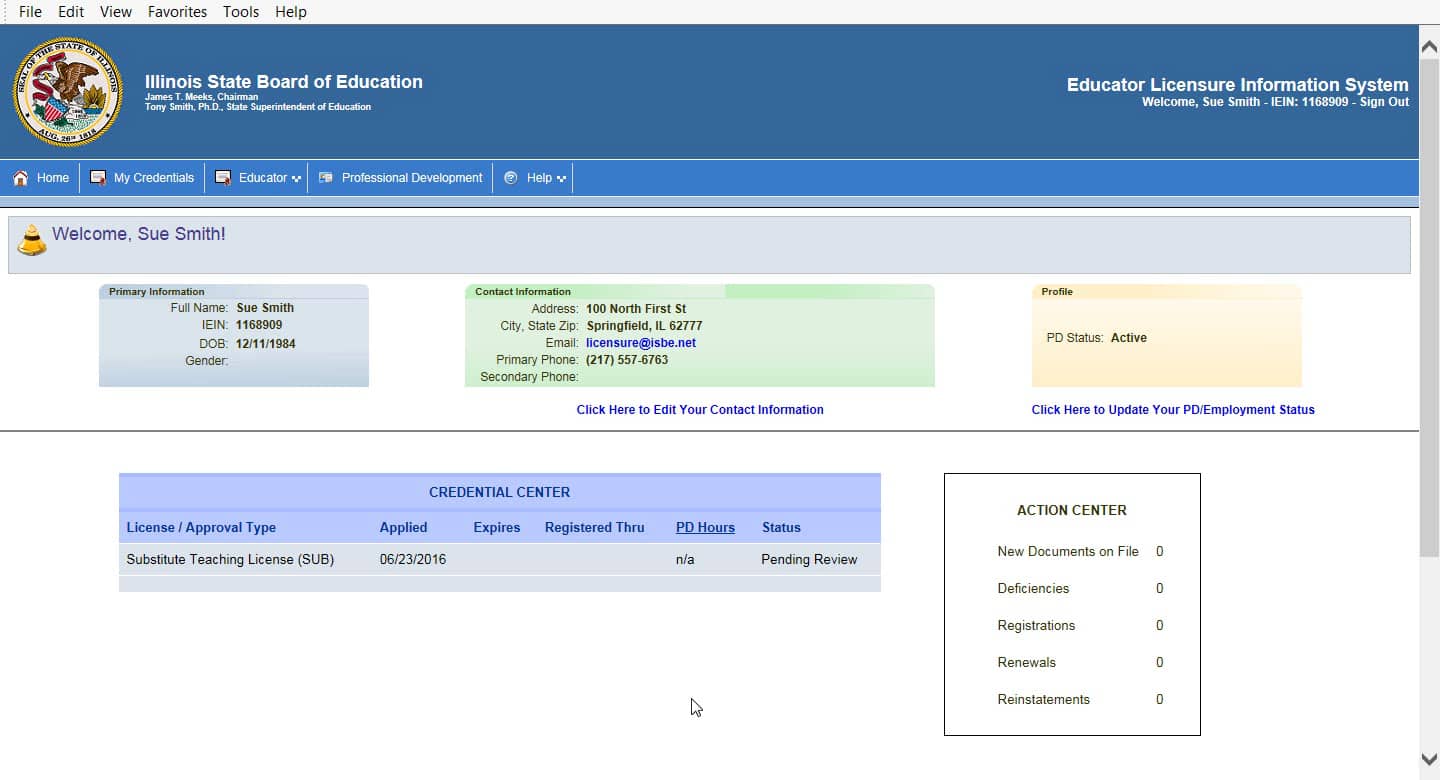Click Here to Update Your PD/Employment Status
Image resolution: width=1440 pixels, height=780 pixels.
(1173, 410)
